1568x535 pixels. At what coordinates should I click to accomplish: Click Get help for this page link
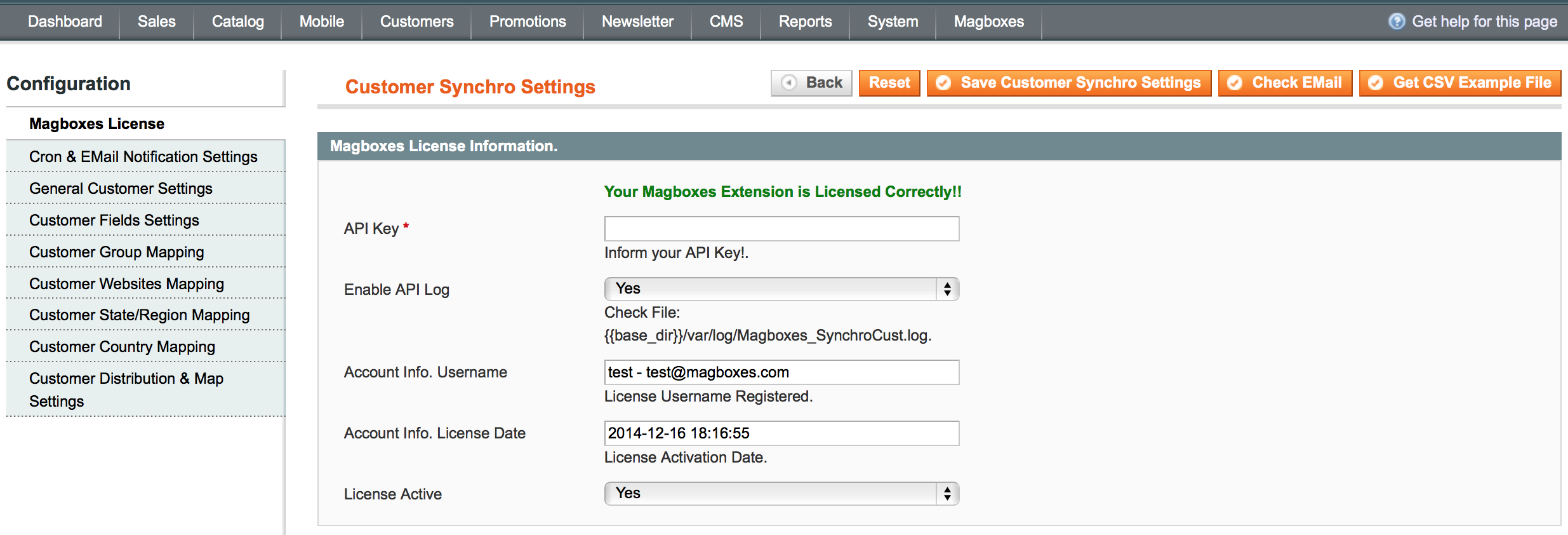click(x=1484, y=22)
